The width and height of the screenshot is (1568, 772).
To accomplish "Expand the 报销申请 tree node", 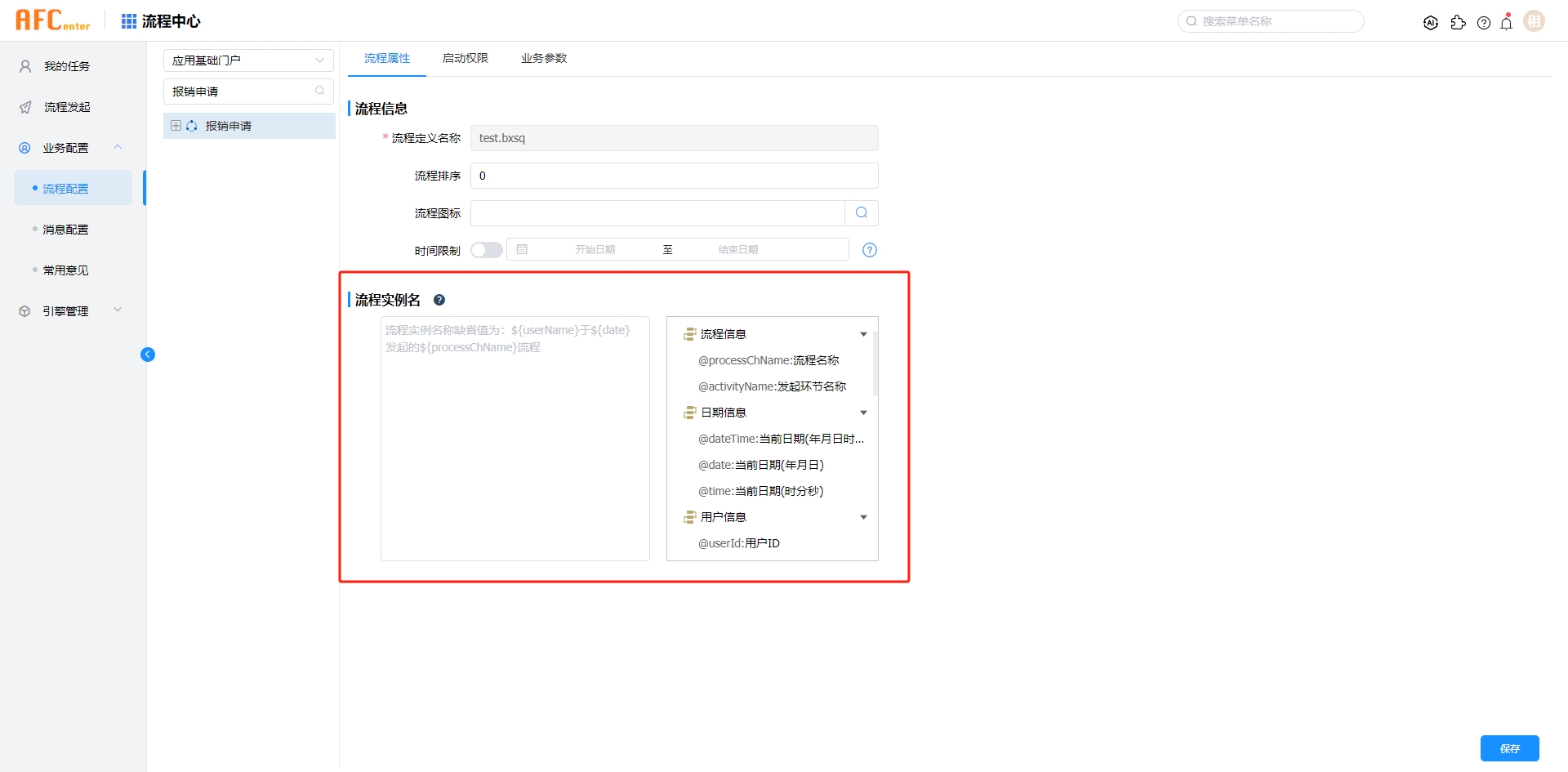I will [x=176, y=126].
